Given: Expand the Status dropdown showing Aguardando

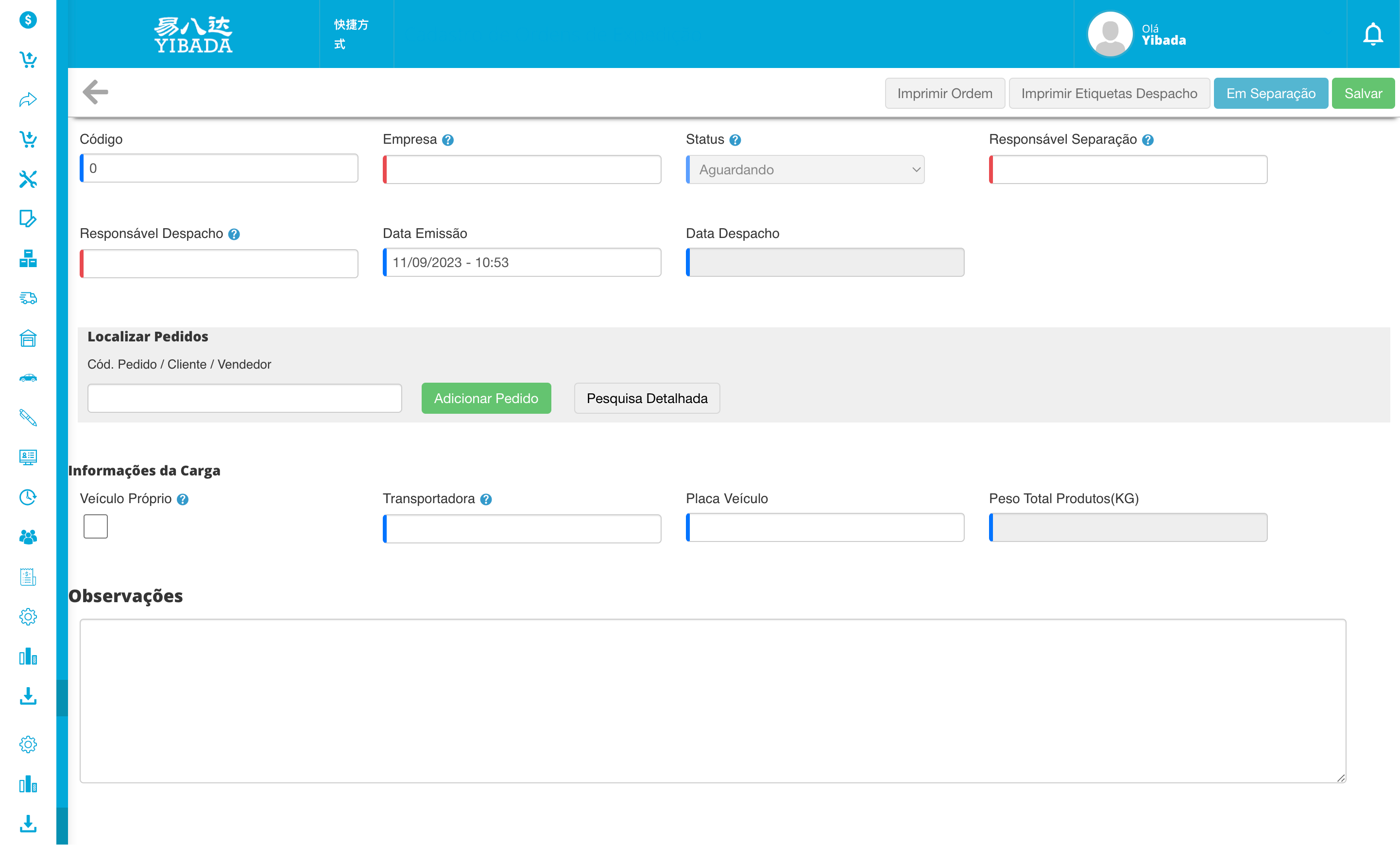Looking at the screenshot, I should 804,170.
